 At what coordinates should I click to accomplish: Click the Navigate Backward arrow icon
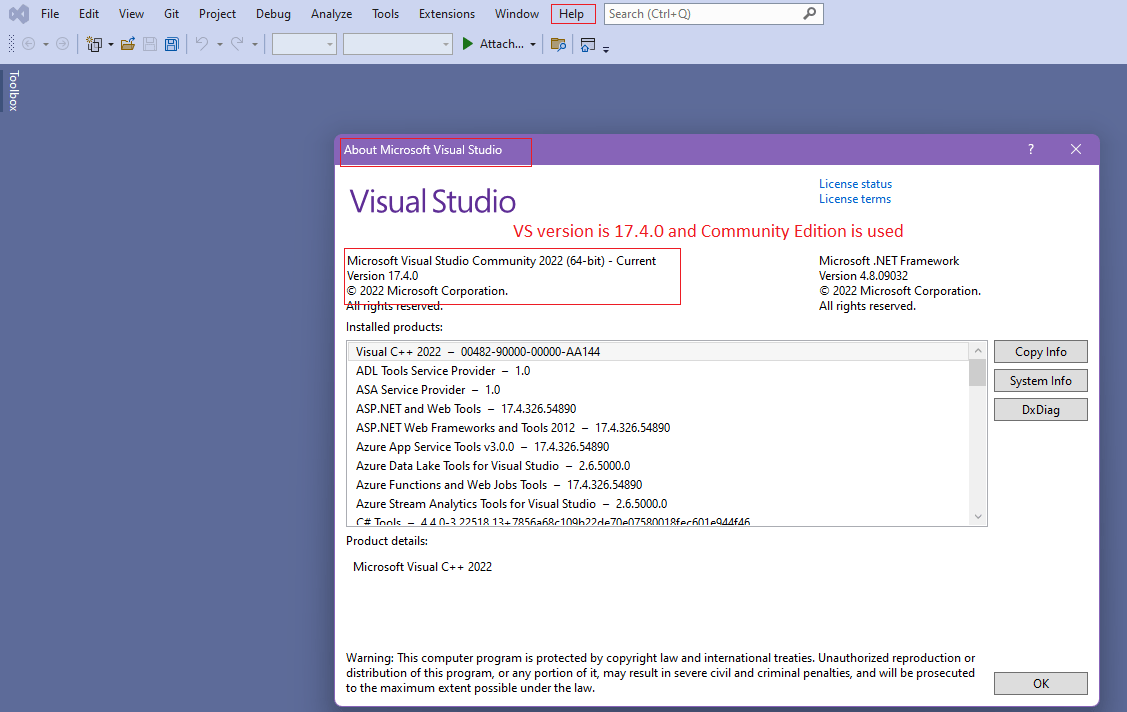click(30, 44)
